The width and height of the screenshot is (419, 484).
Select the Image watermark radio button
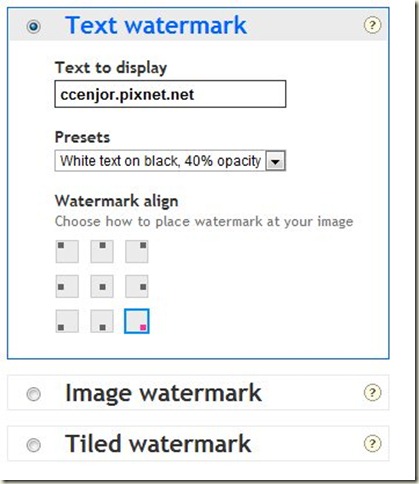point(34,394)
